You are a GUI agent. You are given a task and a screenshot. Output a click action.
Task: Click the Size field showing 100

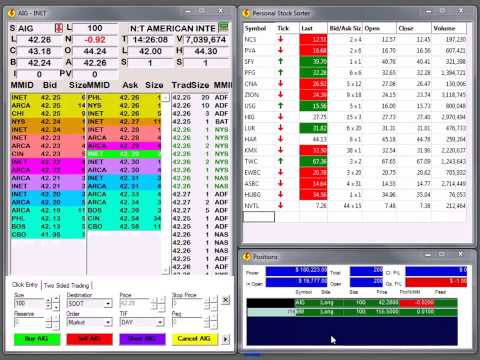click(x=29, y=303)
